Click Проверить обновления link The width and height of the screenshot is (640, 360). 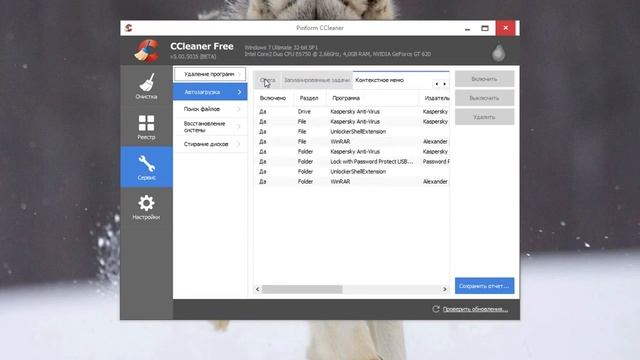(475, 309)
